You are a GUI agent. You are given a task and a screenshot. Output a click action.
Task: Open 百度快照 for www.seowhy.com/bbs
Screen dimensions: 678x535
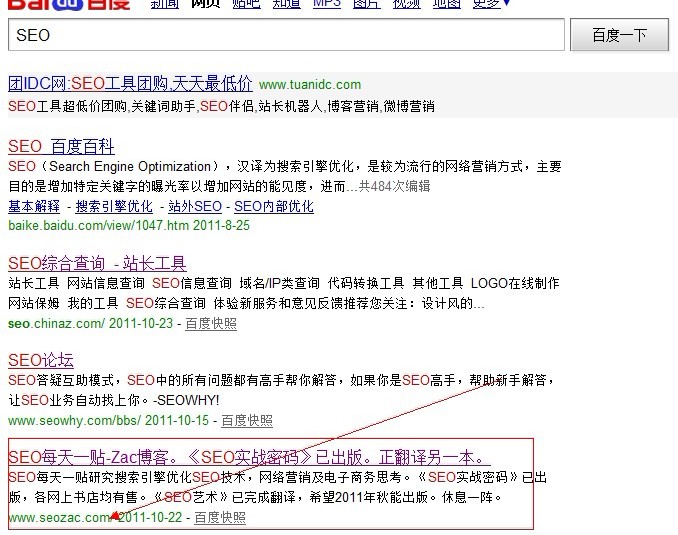point(247,420)
